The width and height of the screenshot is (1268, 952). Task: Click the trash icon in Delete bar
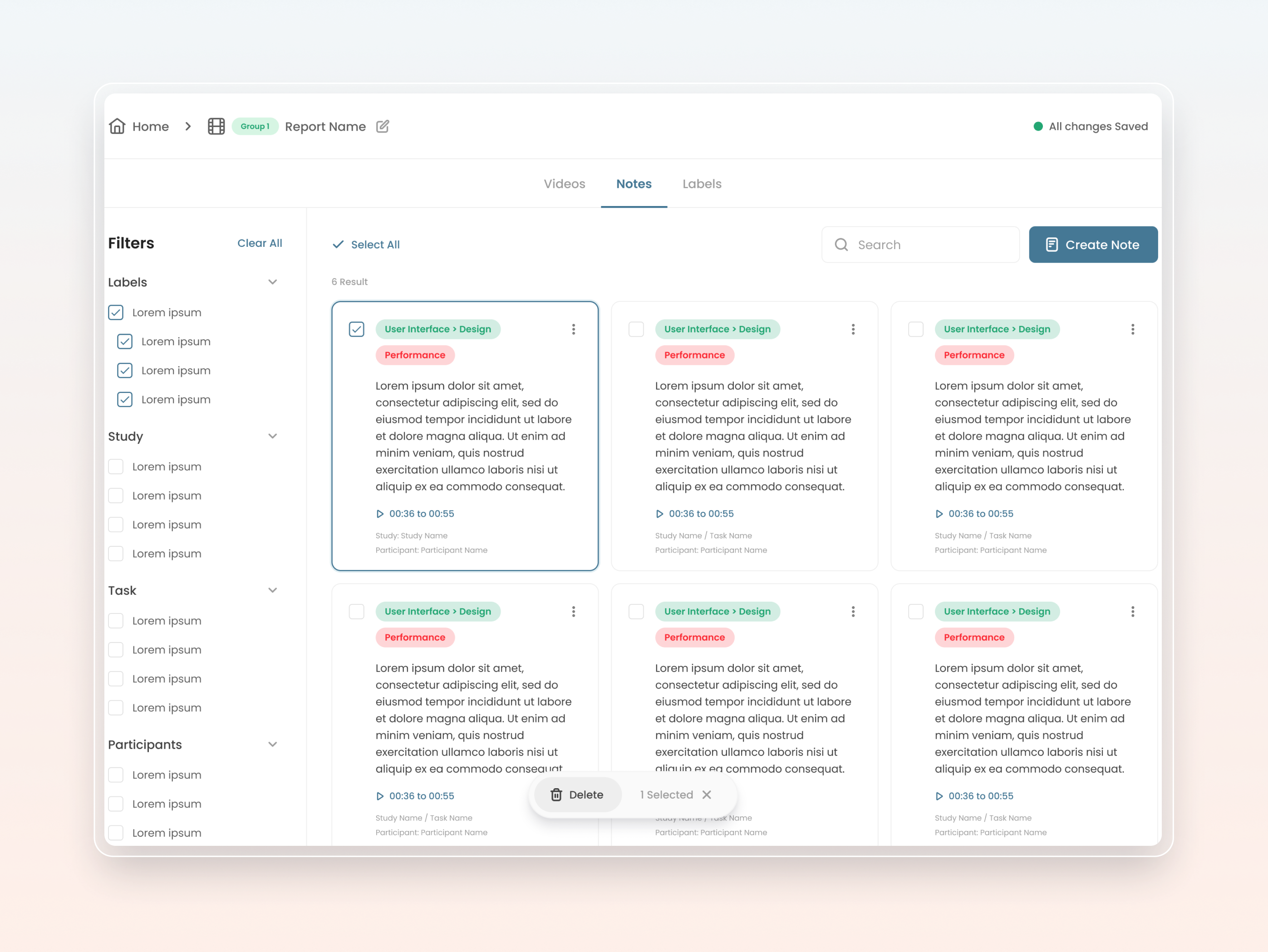tap(556, 795)
